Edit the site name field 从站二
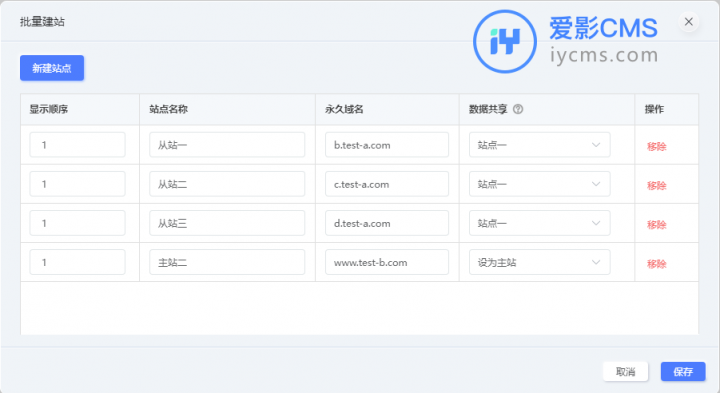The image size is (720, 393). coord(227,184)
